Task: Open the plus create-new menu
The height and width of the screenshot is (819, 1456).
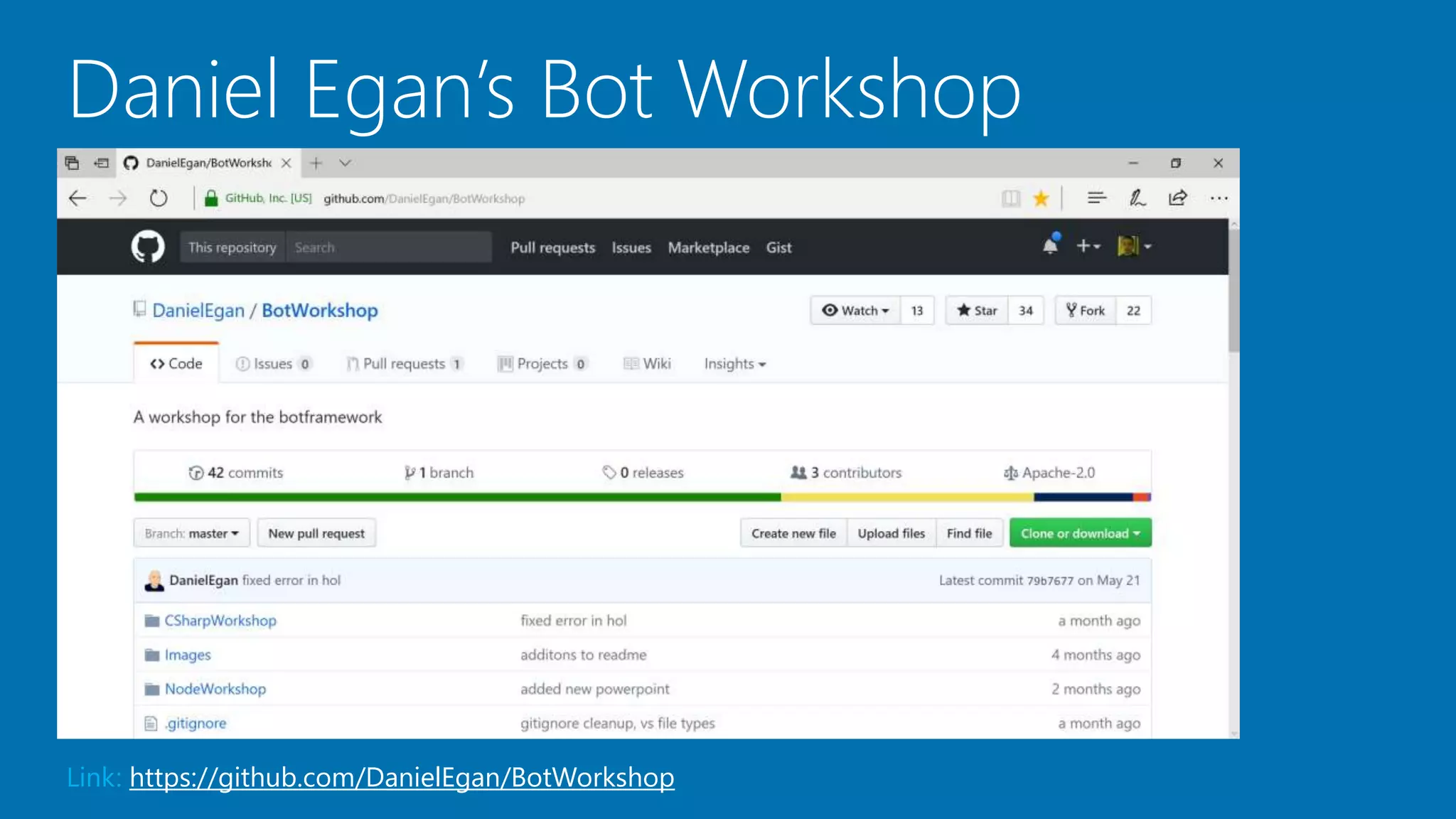Action: pos(1088,246)
